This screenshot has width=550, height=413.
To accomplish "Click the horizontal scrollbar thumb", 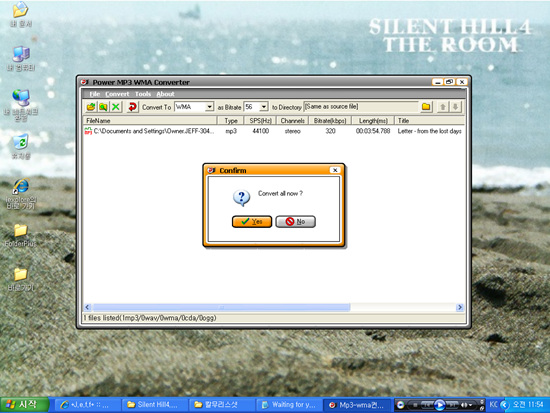I will 221,307.
